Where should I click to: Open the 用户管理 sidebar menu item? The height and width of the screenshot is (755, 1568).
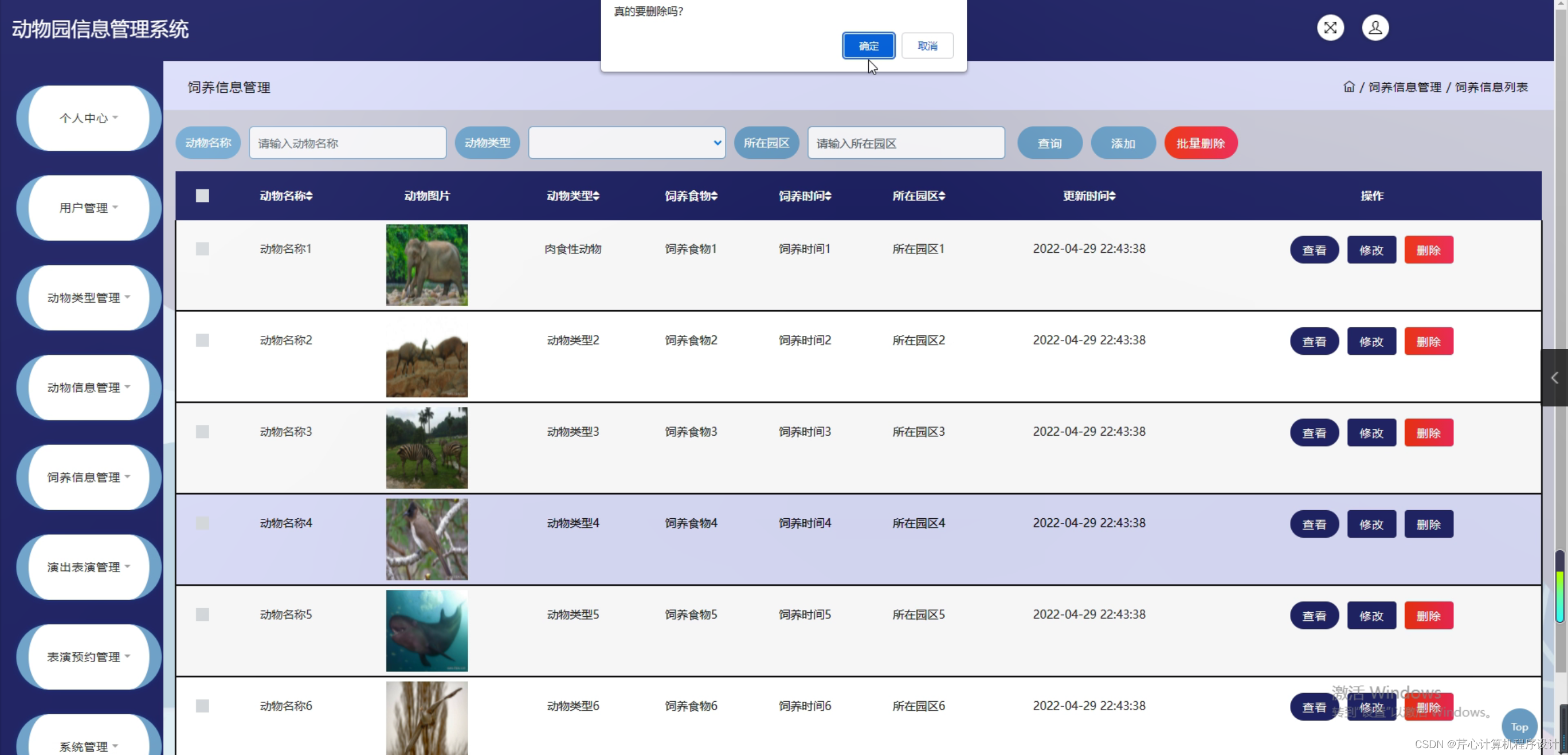pos(87,208)
